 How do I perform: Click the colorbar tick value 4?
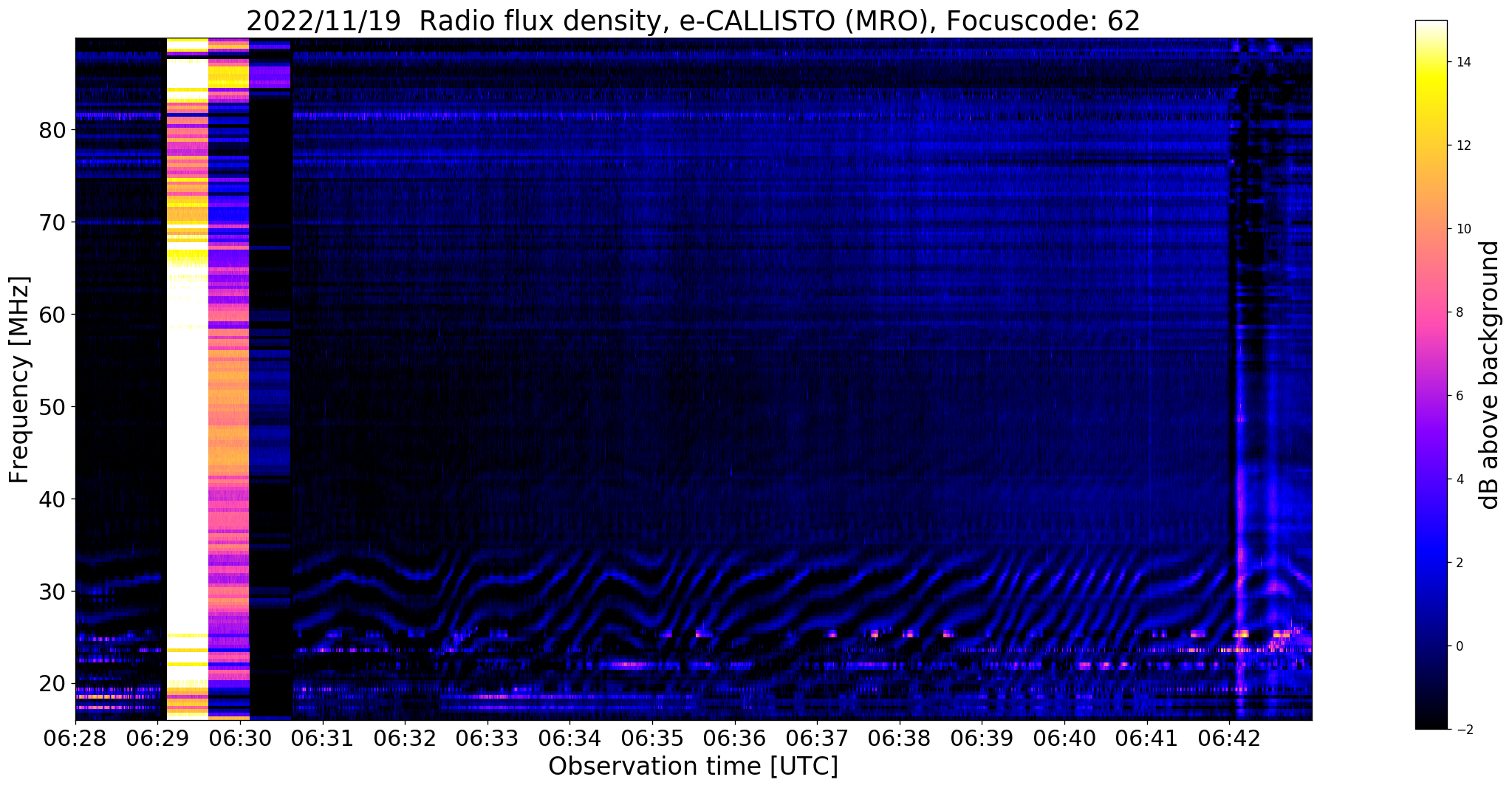(1459, 479)
